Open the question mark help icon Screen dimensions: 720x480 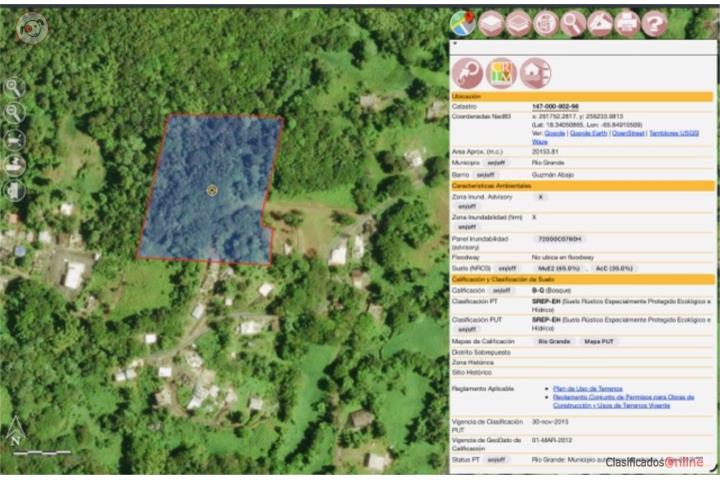654,23
